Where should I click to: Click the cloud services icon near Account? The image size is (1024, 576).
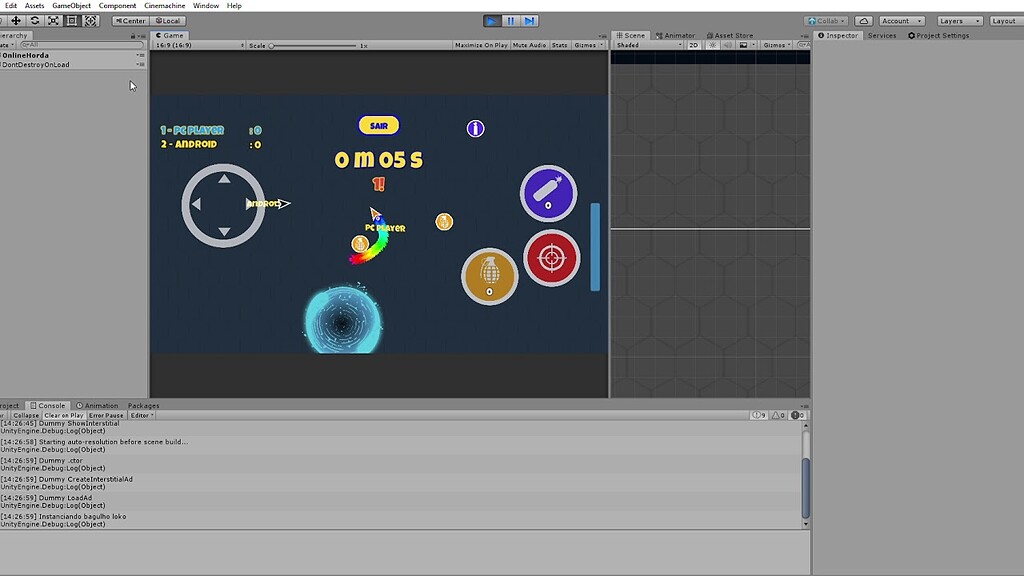(864, 20)
